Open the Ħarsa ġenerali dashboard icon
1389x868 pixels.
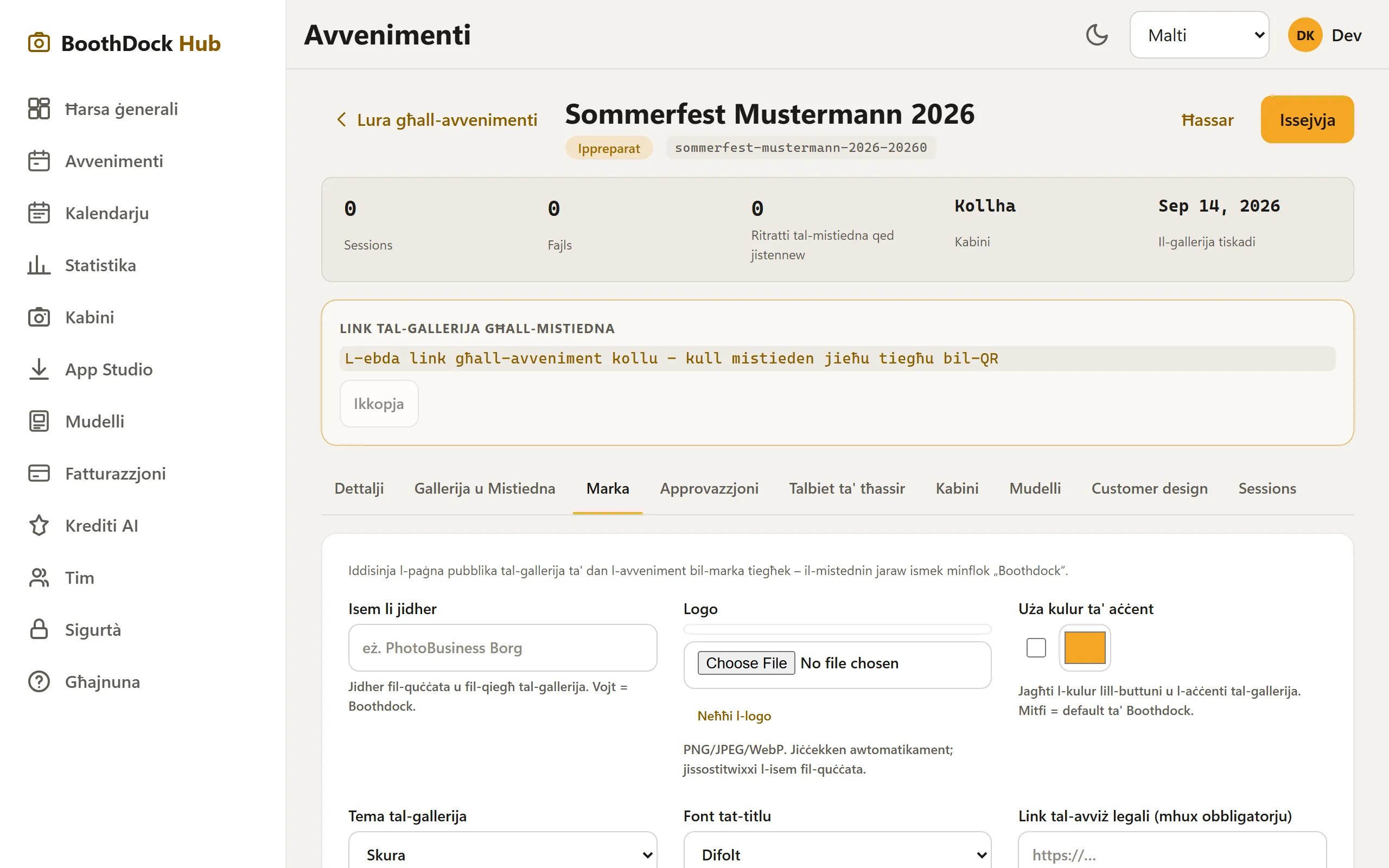tap(39, 108)
